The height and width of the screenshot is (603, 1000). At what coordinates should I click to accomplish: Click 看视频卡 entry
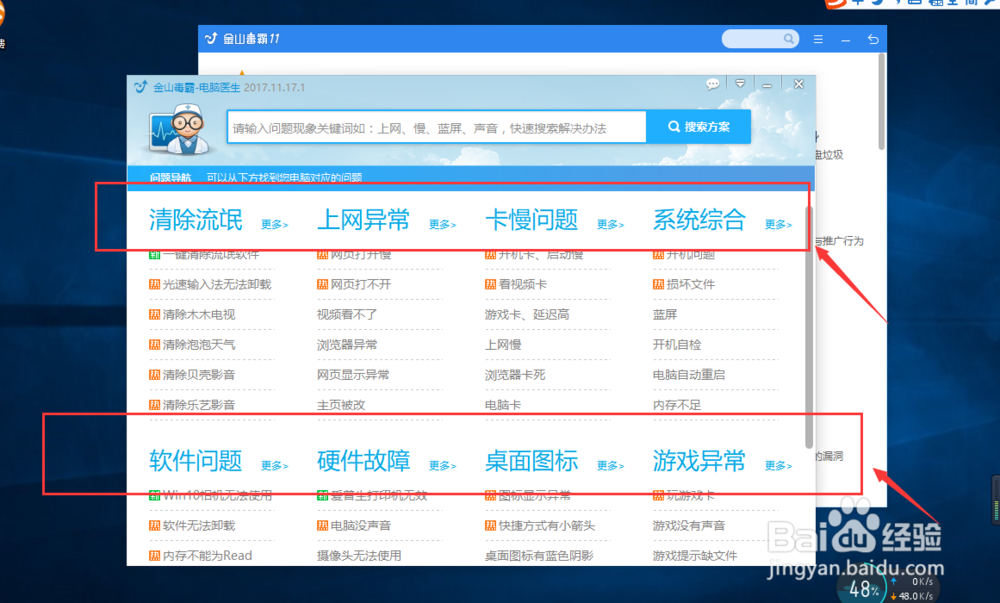coord(522,284)
